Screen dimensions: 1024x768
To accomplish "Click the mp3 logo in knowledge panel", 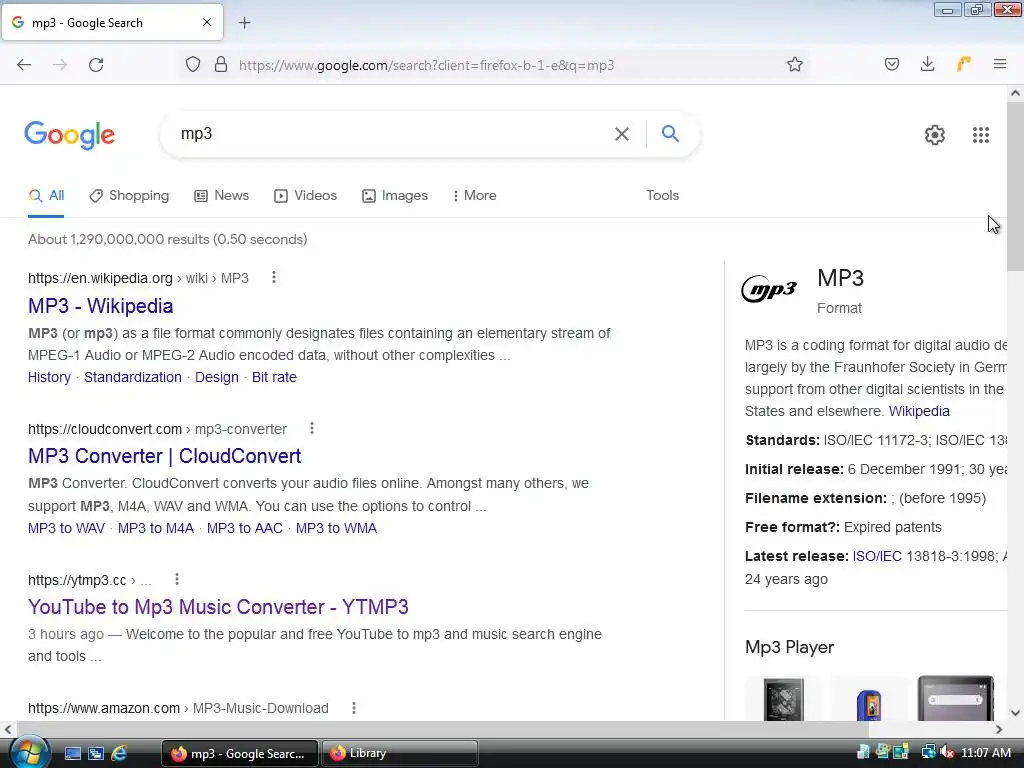I will [x=769, y=289].
